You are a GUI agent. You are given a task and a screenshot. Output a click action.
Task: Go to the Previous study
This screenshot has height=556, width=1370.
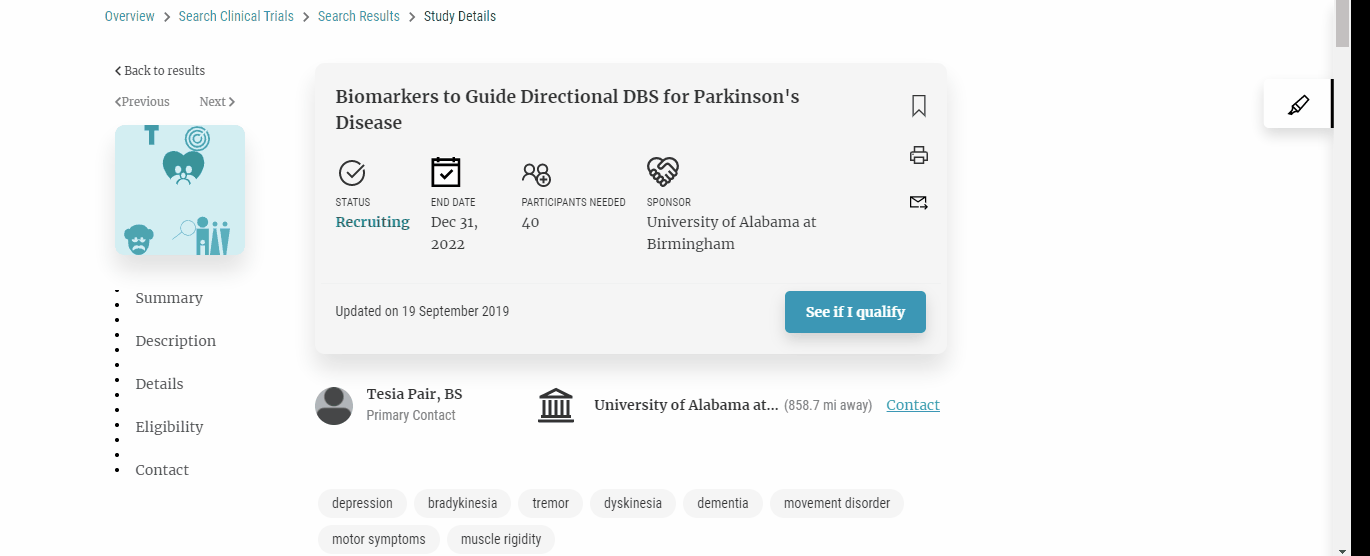pos(142,102)
